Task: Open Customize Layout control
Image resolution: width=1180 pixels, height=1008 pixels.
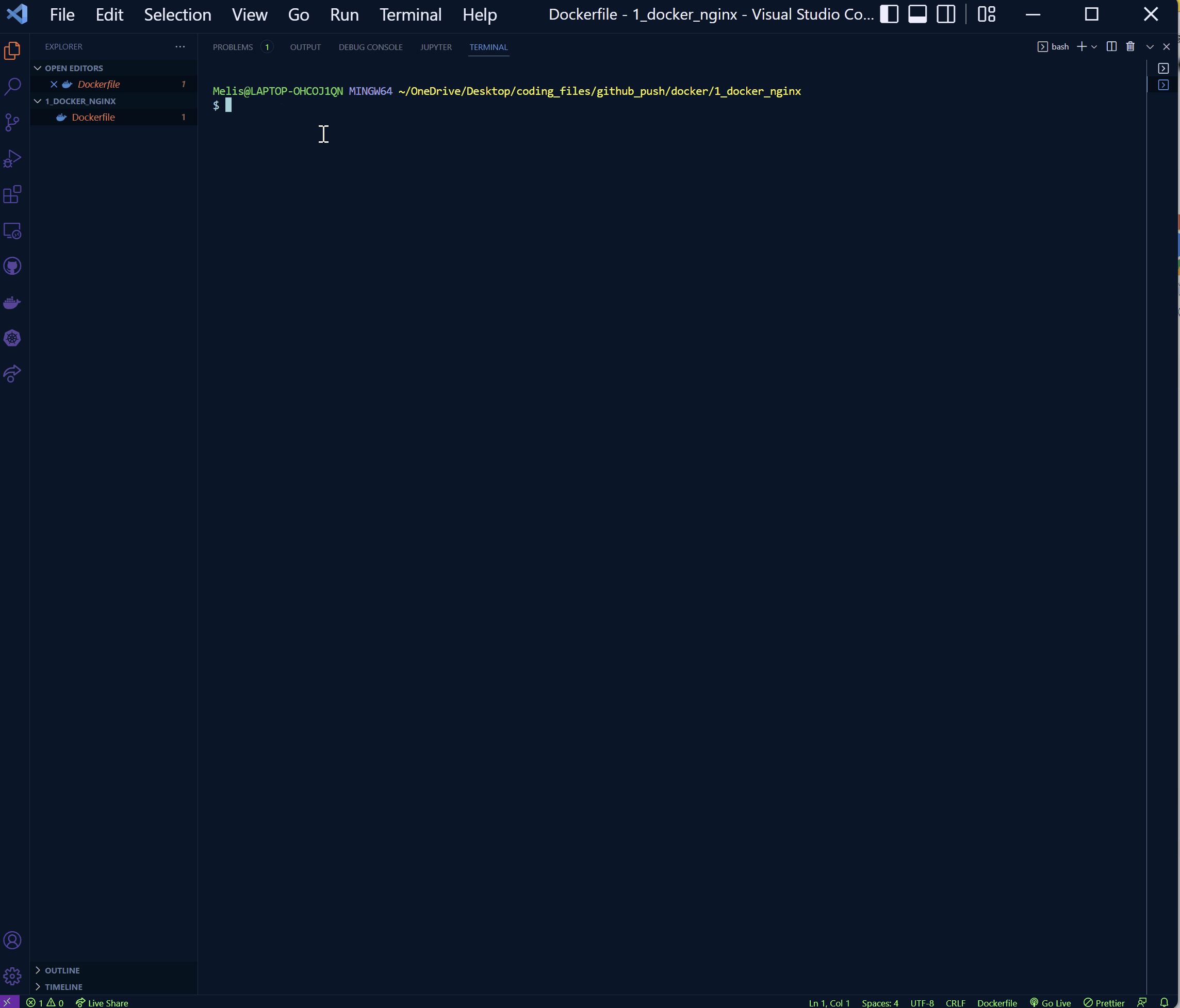Action: [987, 14]
